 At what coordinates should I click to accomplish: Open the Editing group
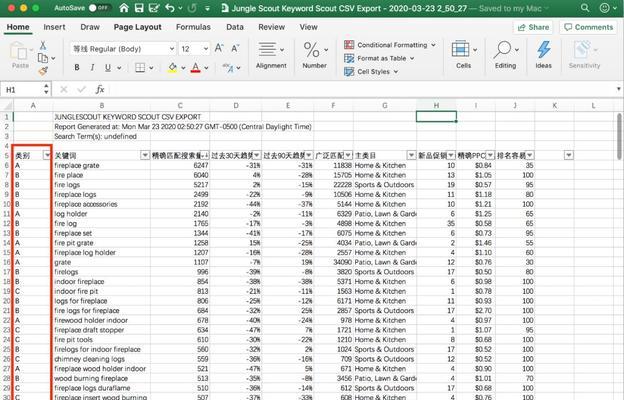coord(505,55)
